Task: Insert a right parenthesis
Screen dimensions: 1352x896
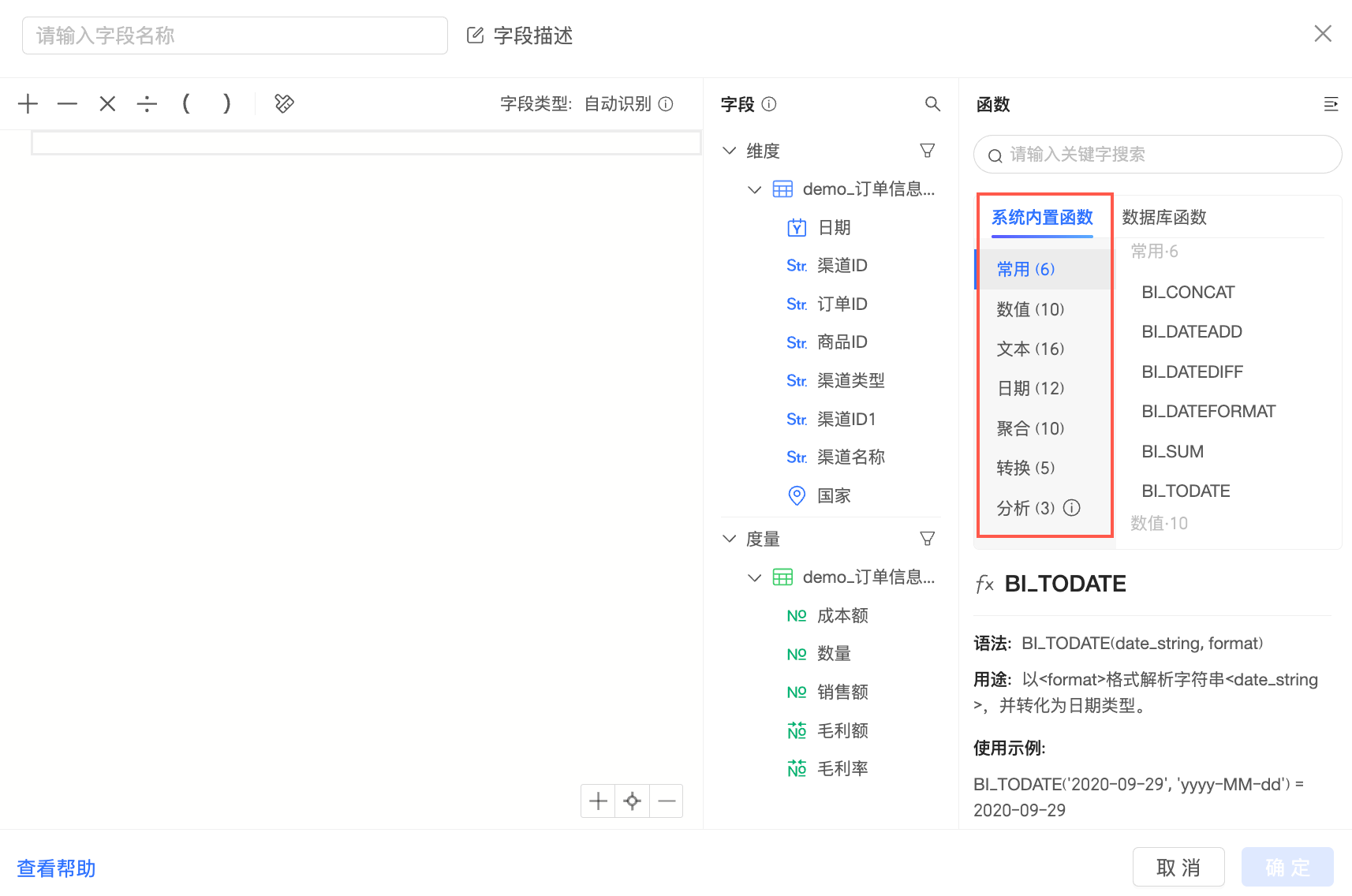Action: (227, 103)
